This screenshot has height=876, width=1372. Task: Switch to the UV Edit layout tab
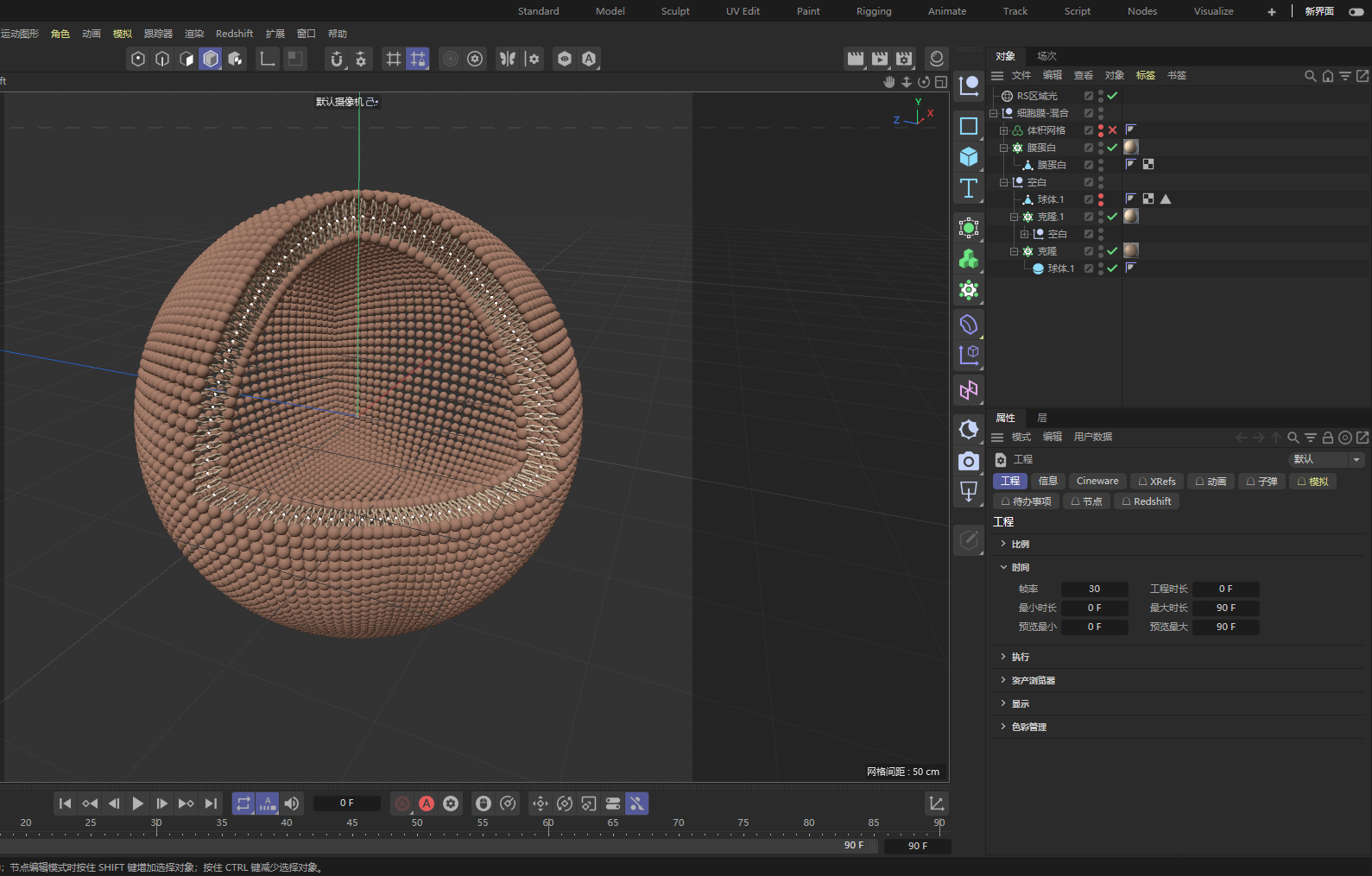point(743,11)
